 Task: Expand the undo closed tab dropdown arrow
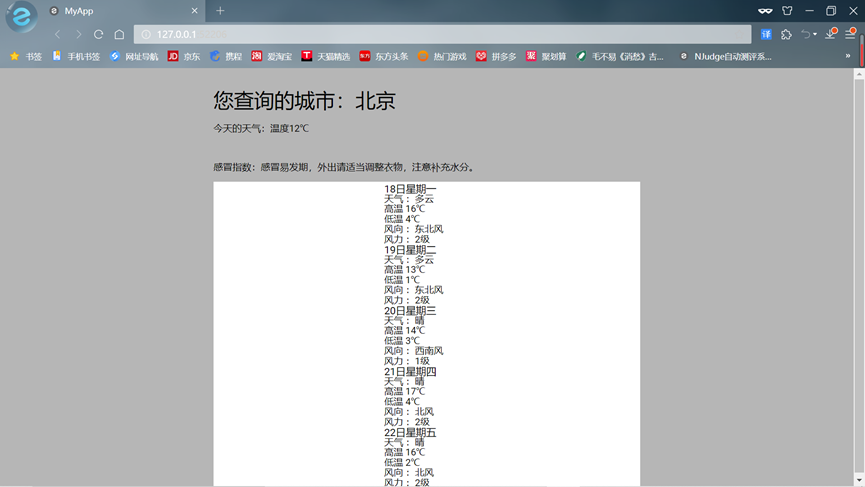coord(815,34)
